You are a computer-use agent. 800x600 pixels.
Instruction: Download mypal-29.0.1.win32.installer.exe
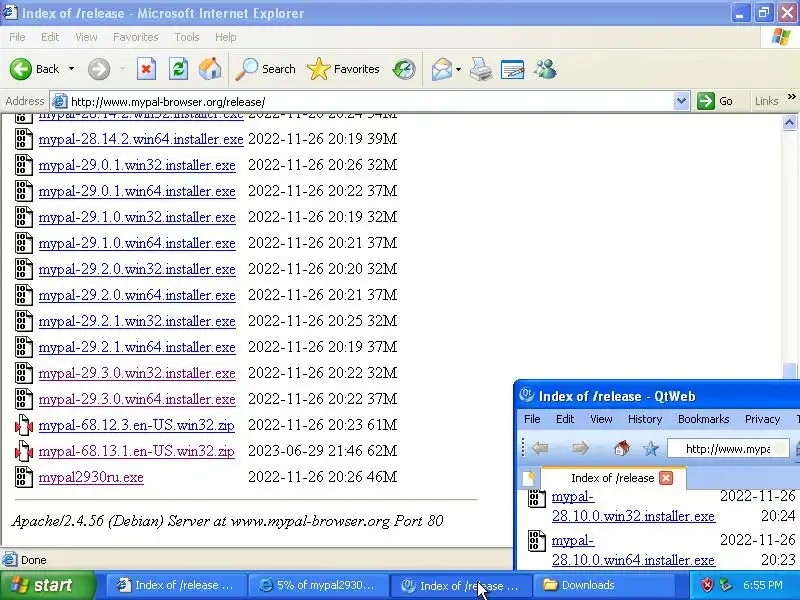pyautogui.click(x=137, y=165)
